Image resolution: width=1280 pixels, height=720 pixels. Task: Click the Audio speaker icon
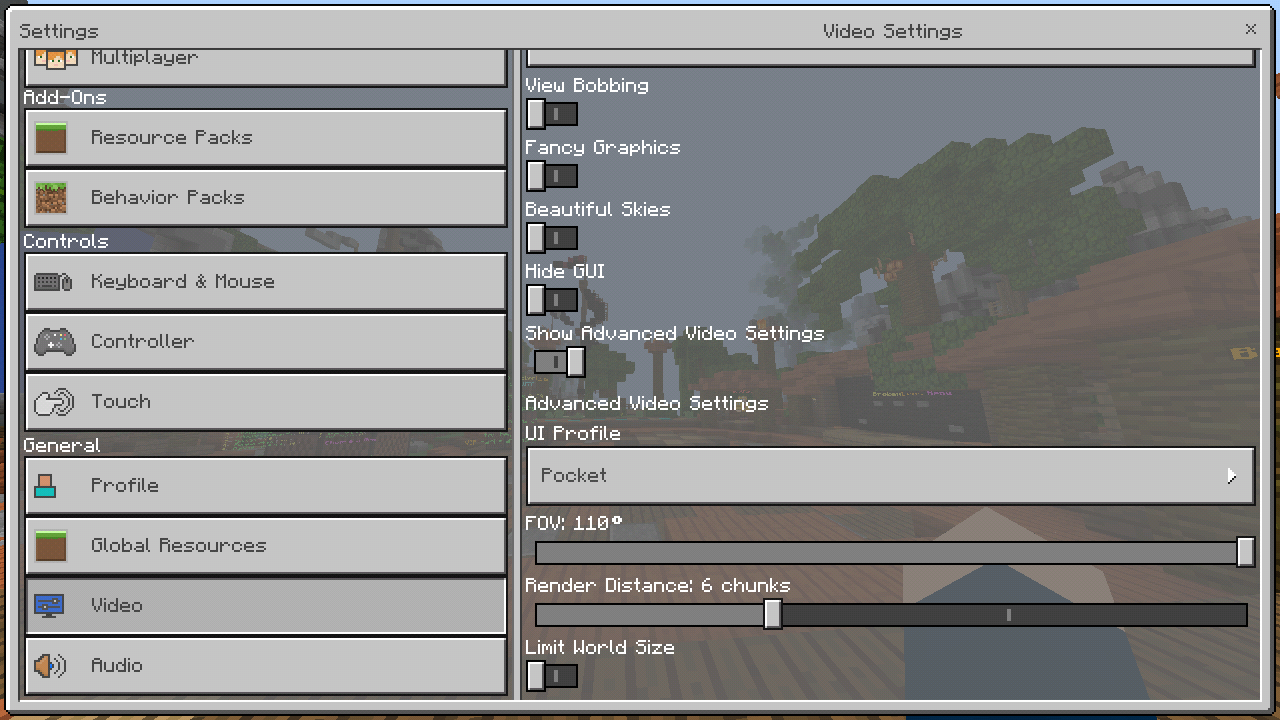pos(50,665)
